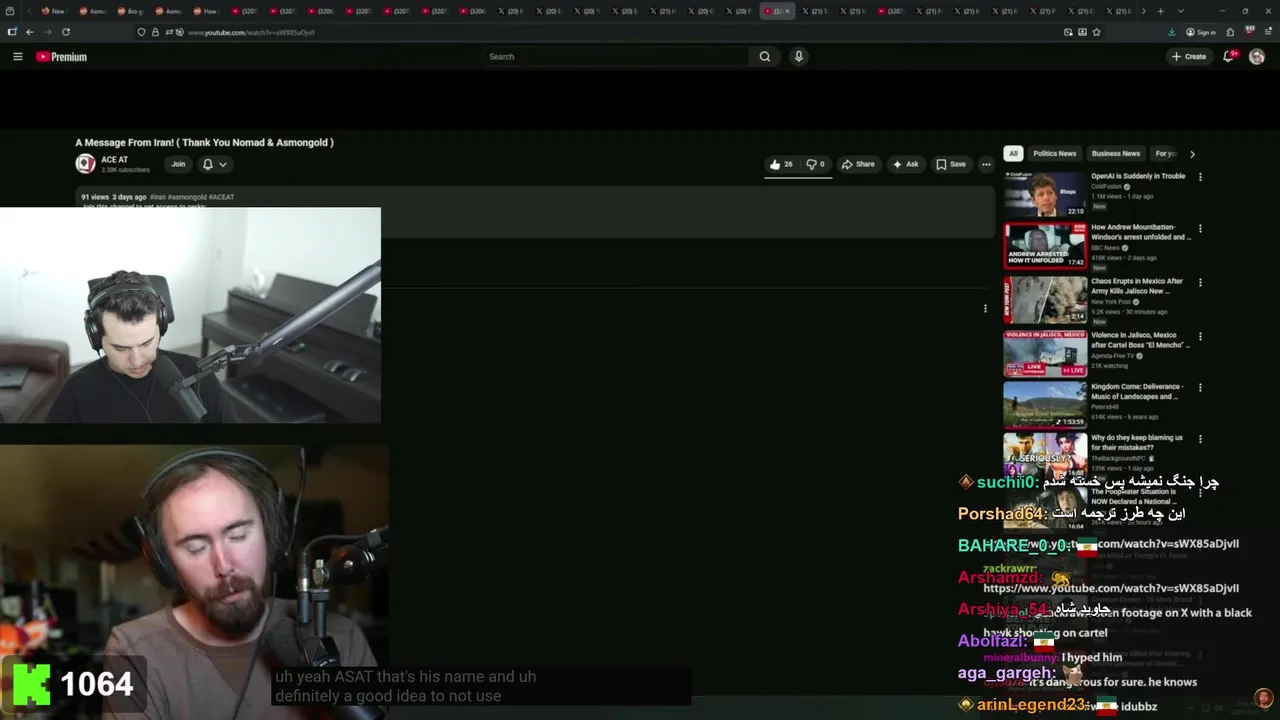Open the tracking protection shield icon

141,32
